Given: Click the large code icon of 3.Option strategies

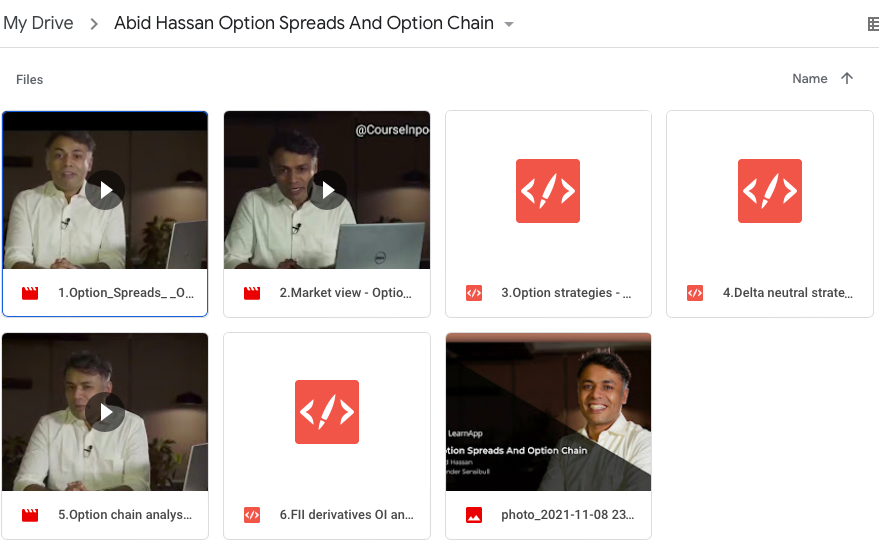Looking at the screenshot, I should coord(548,190).
